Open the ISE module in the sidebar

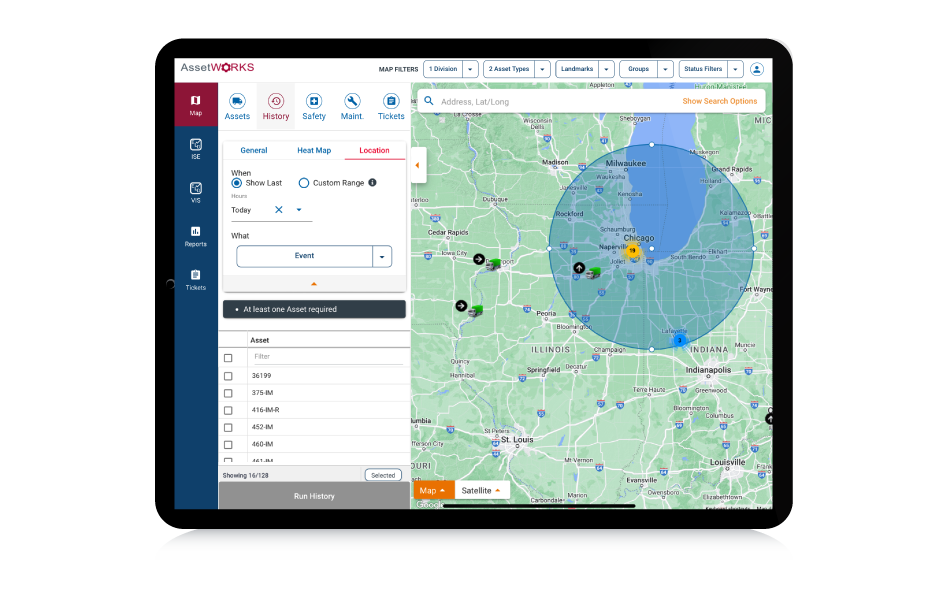(195, 148)
